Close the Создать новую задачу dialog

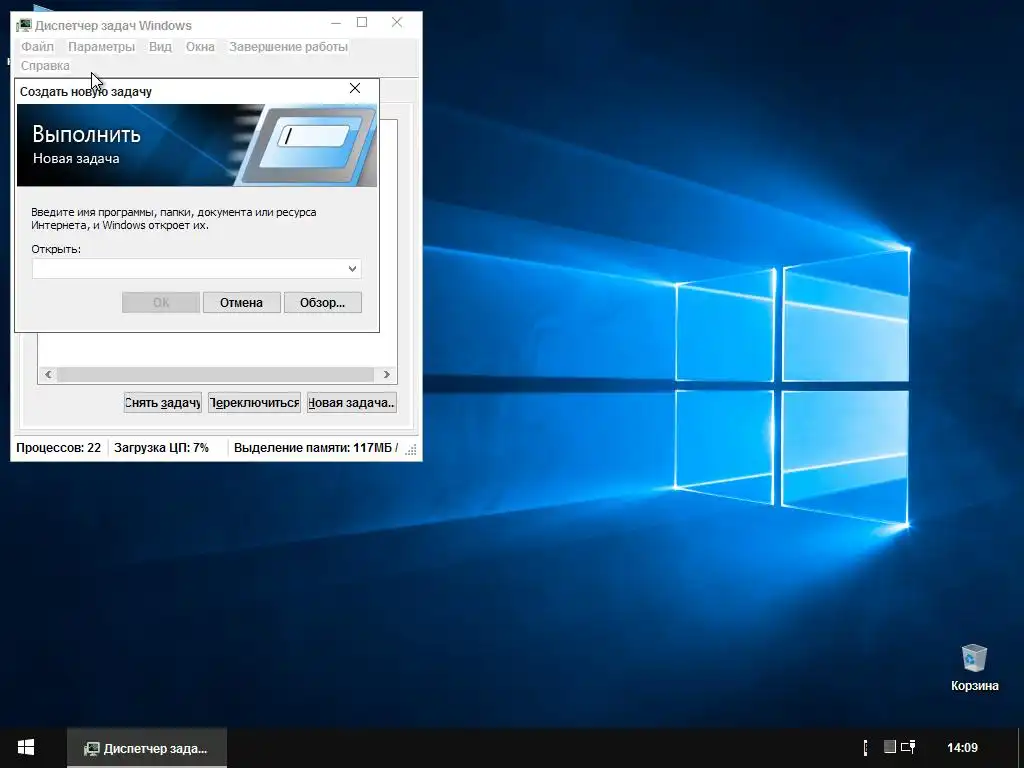(355, 88)
